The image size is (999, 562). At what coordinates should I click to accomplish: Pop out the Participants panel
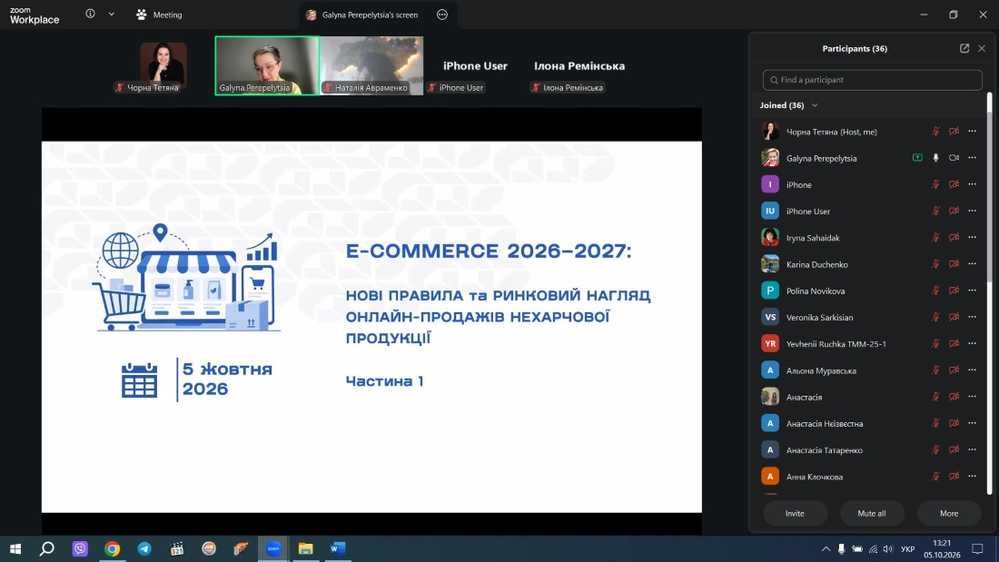(964, 48)
